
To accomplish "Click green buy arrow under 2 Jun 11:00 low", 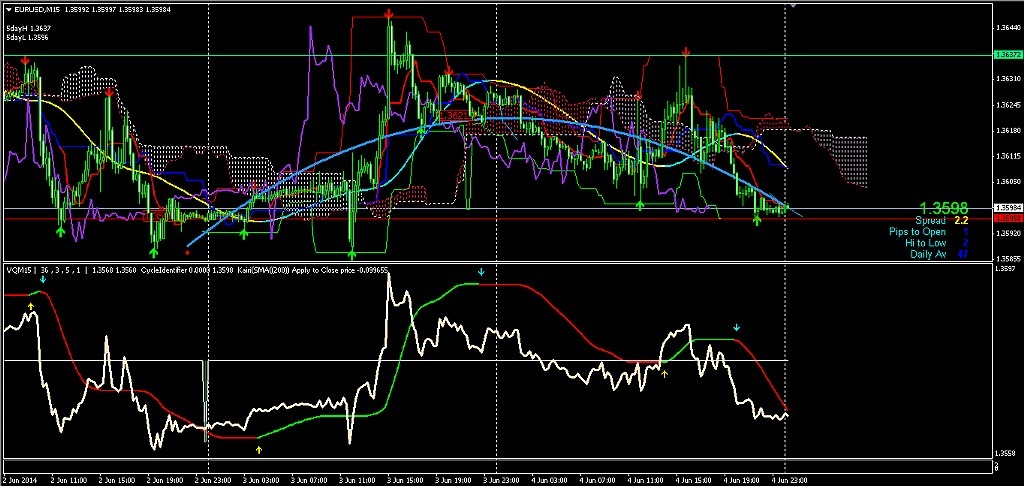I will [60, 231].
